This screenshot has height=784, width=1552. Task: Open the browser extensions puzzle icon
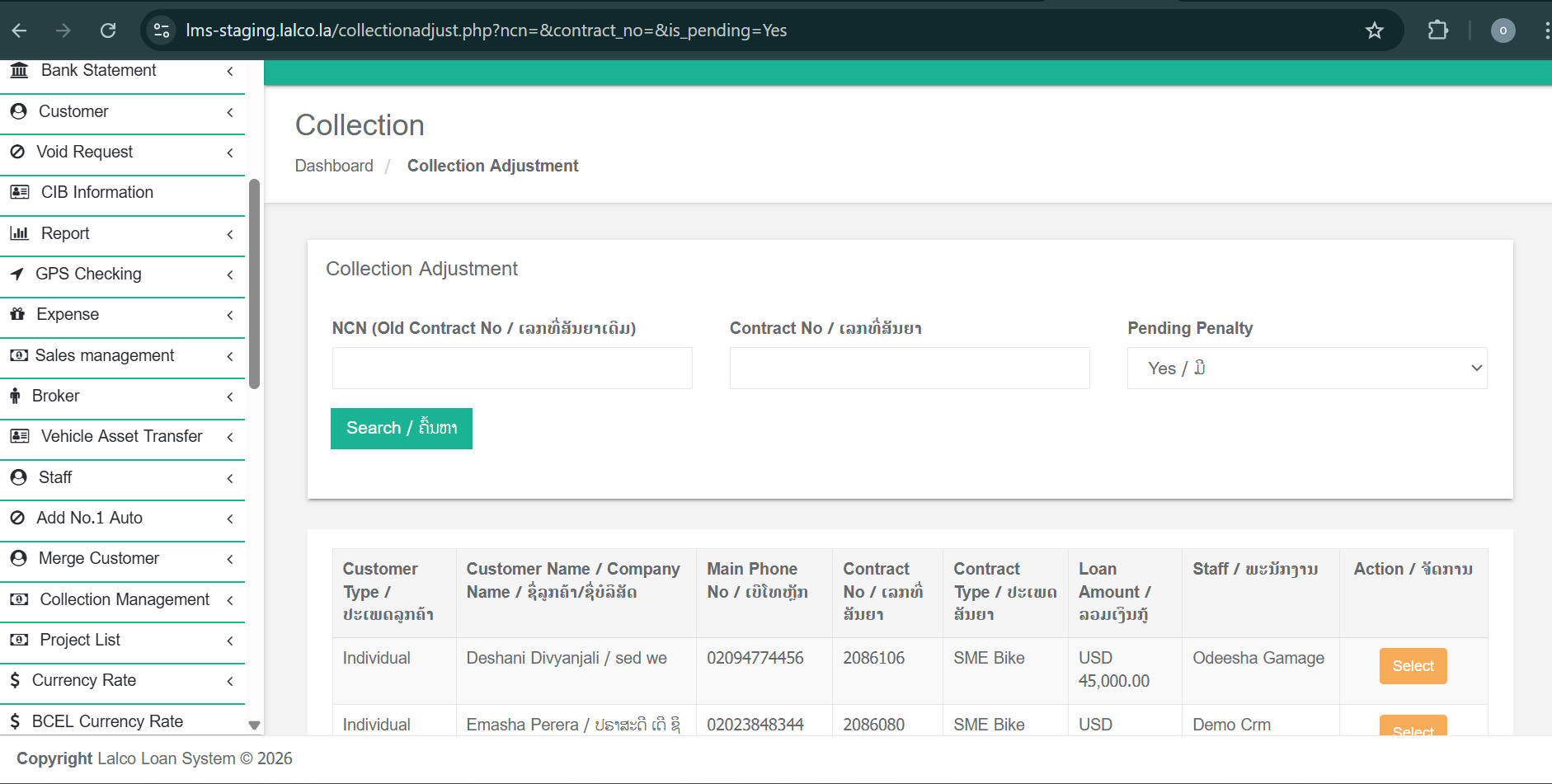click(x=1437, y=31)
